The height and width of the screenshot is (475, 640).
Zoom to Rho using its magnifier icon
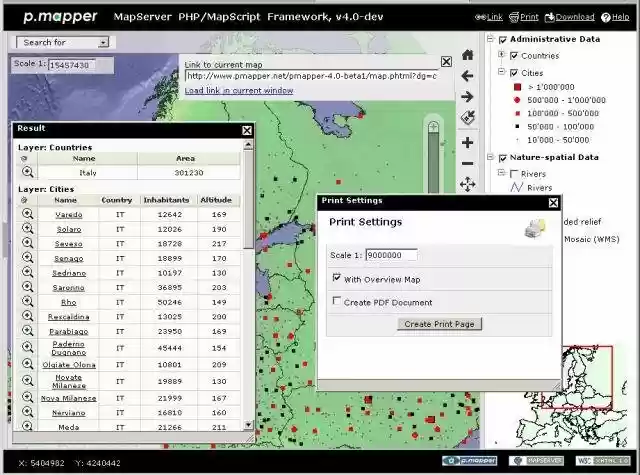(27, 302)
